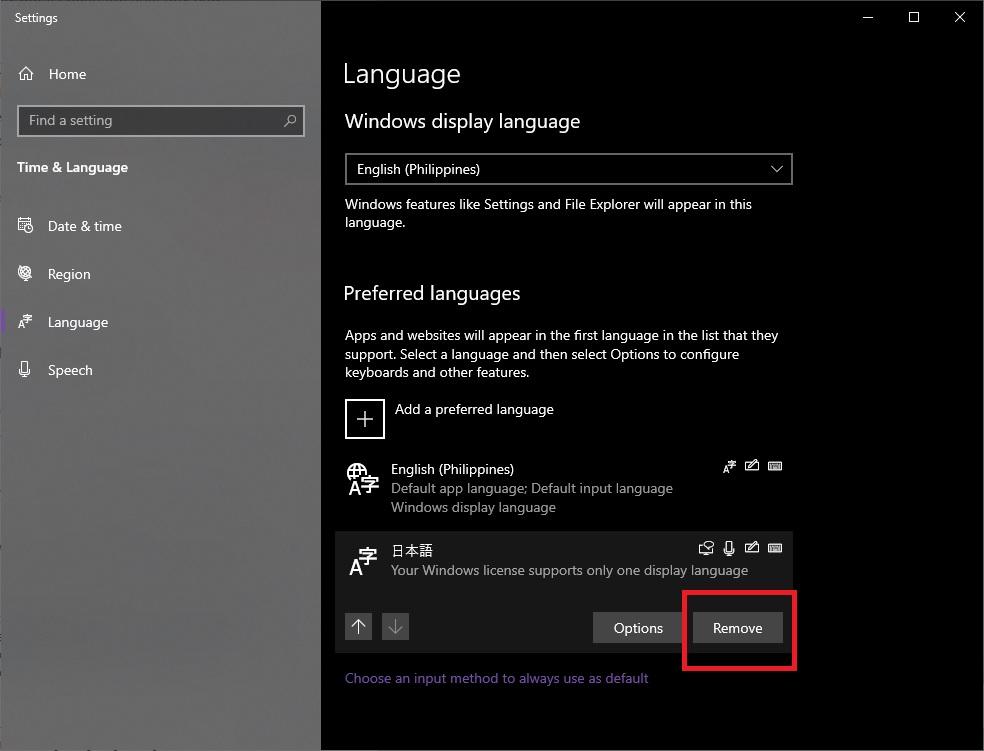Screen dimensions: 984x751
Task: Focus the Find a setting search box
Action: [x=161, y=120]
